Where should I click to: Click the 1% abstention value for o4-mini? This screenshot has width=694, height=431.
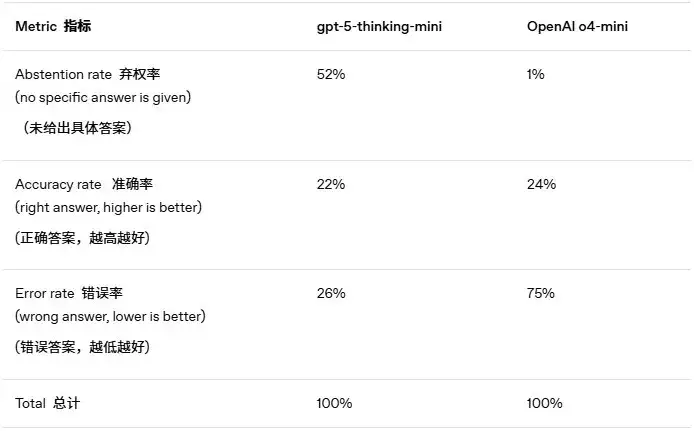click(535, 74)
